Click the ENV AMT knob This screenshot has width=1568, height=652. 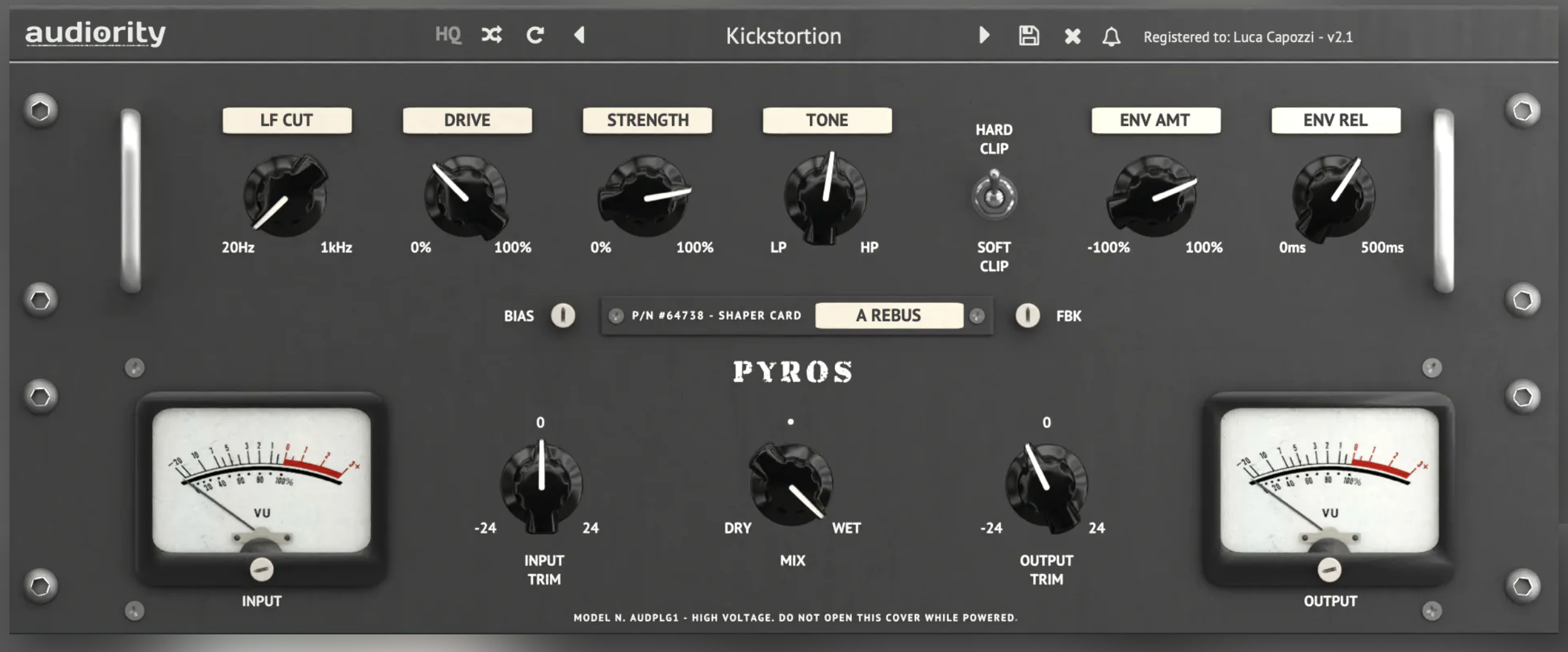(x=1153, y=196)
